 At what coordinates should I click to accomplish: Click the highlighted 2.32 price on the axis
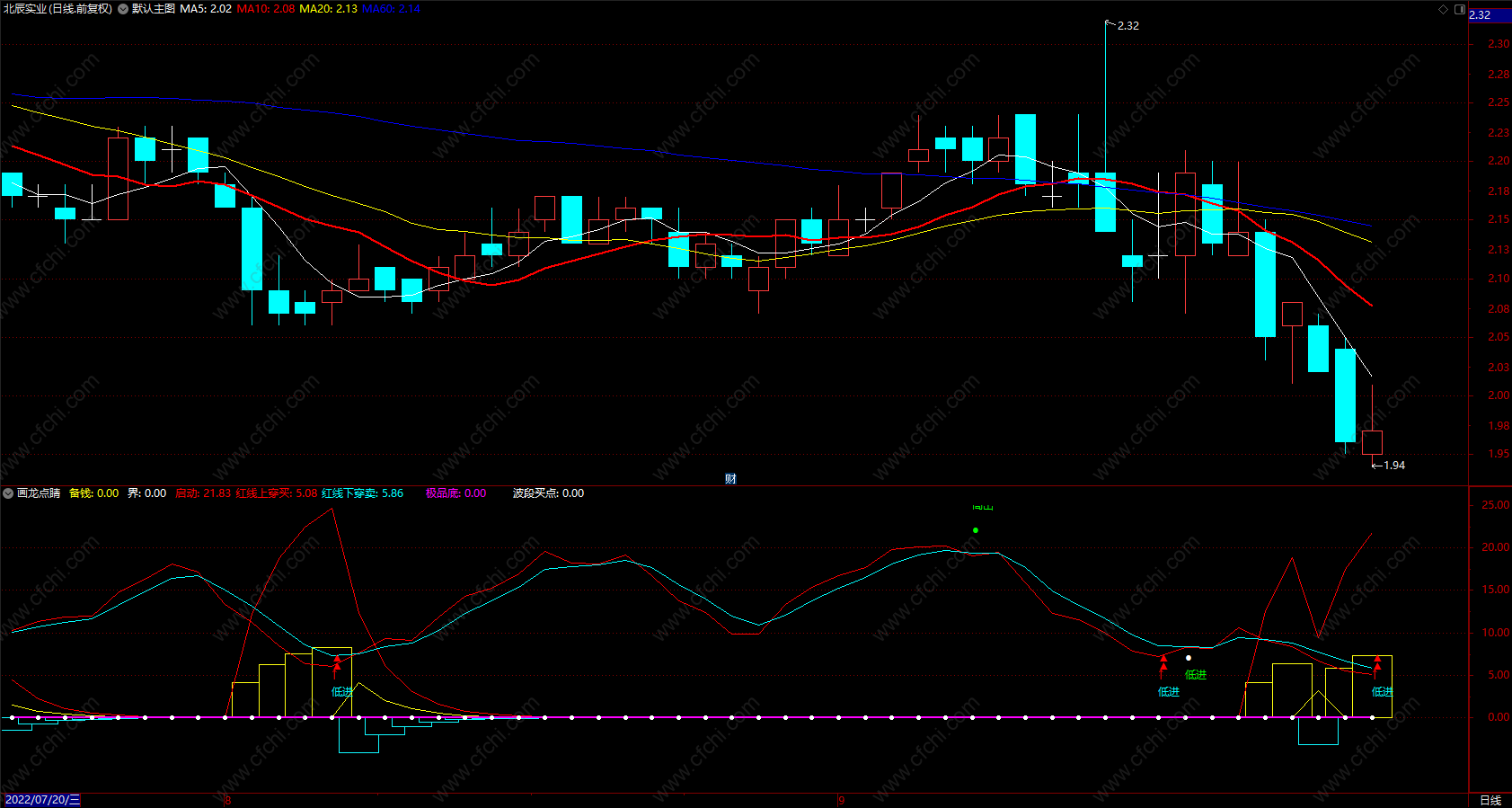1490,15
